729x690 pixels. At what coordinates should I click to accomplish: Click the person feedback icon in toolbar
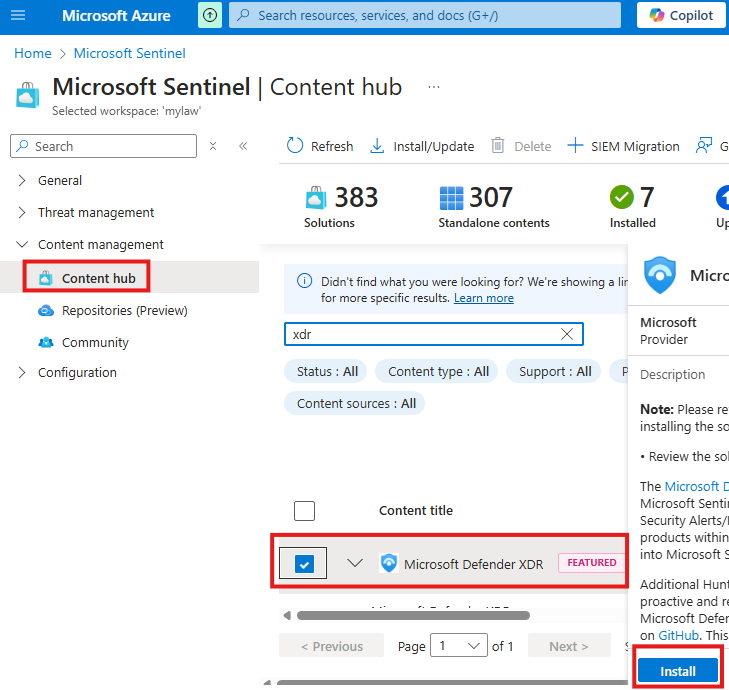[703, 146]
